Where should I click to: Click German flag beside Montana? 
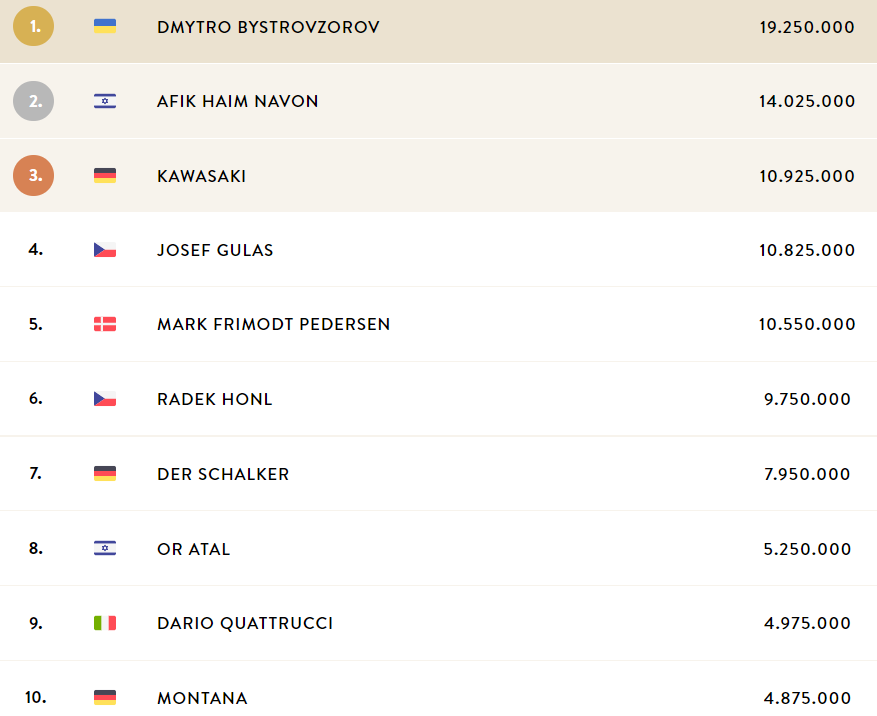(105, 698)
